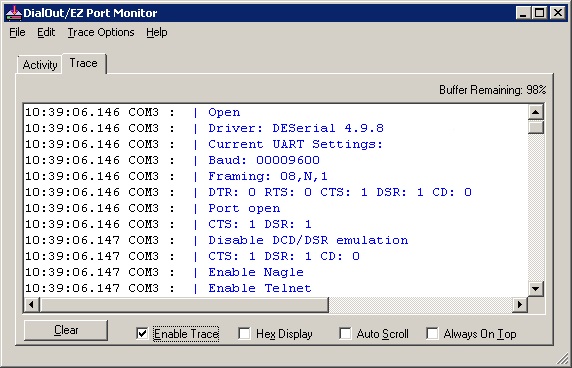Minimize the Port Monitor window

(523, 13)
